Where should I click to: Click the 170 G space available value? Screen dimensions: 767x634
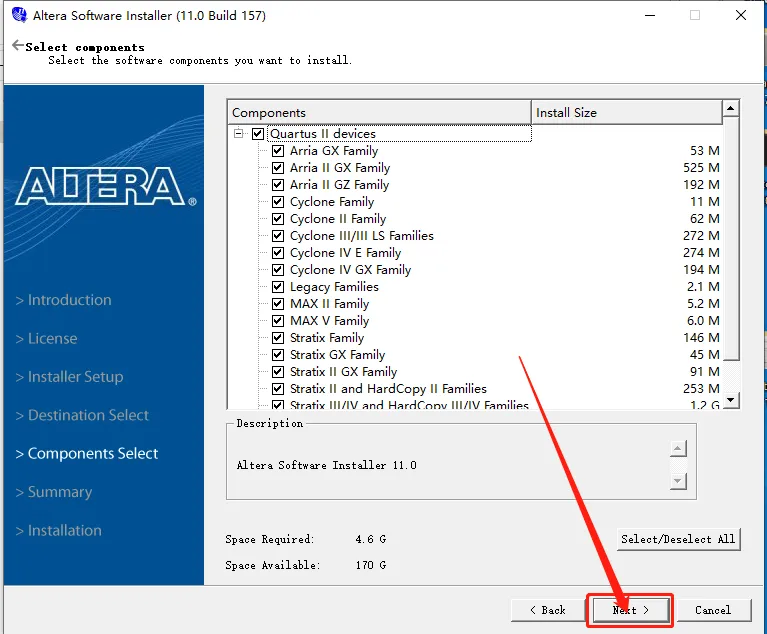(x=371, y=565)
